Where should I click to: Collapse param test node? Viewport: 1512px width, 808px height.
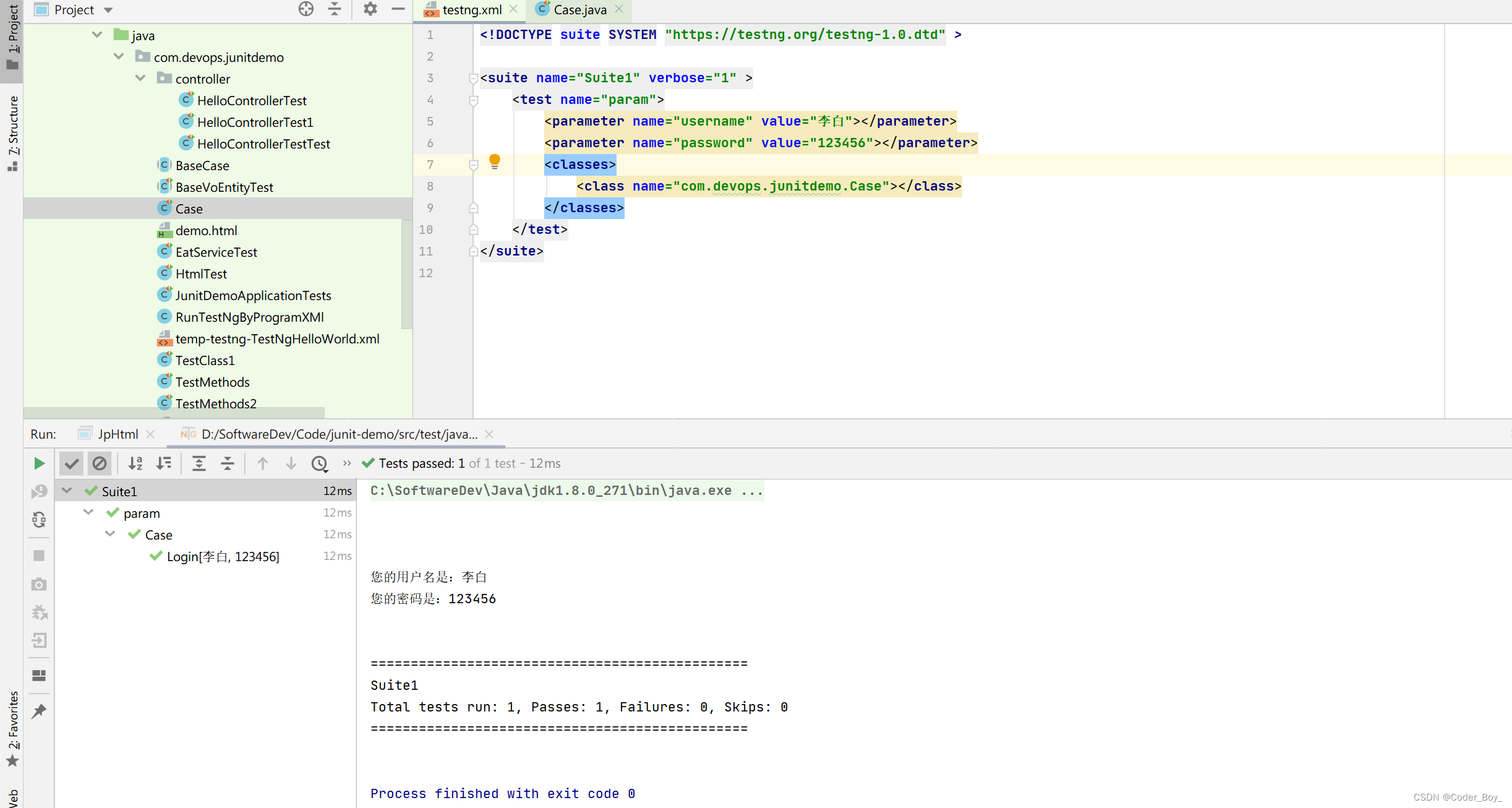point(88,513)
